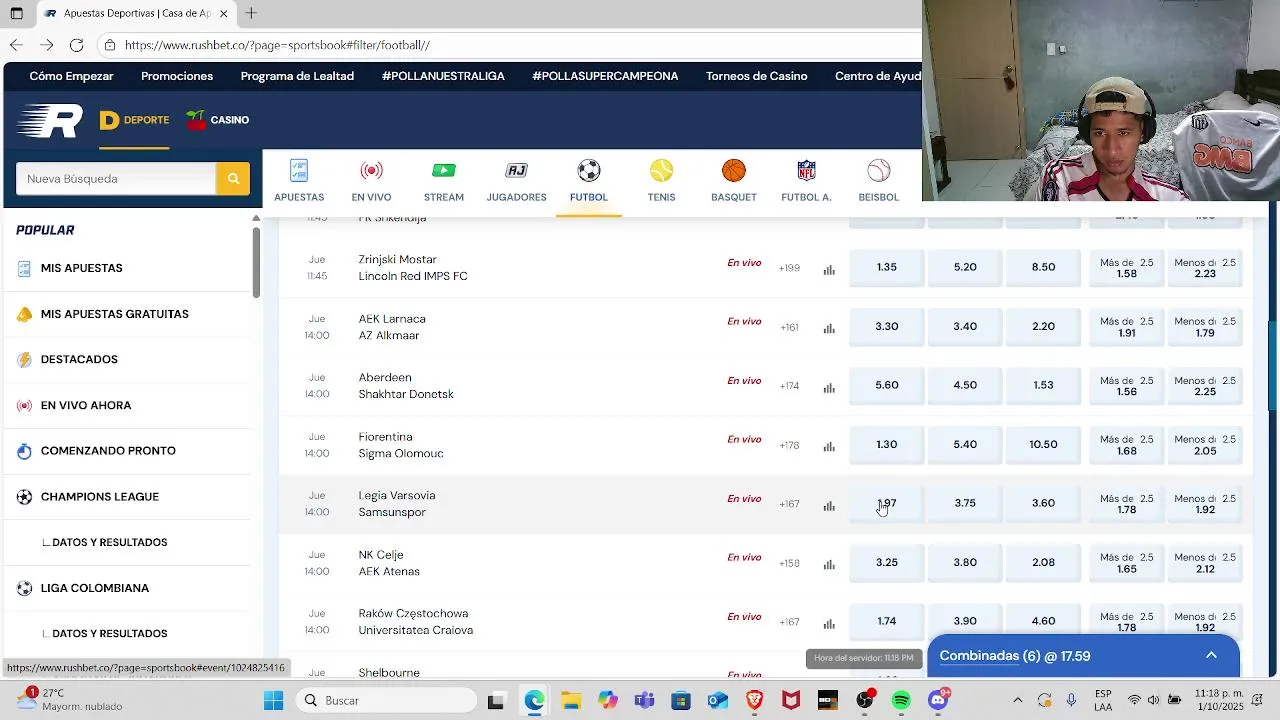The width and height of the screenshot is (1280, 720).
Task: Open the browser tab list dropdown
Action: tap(17, 14)
